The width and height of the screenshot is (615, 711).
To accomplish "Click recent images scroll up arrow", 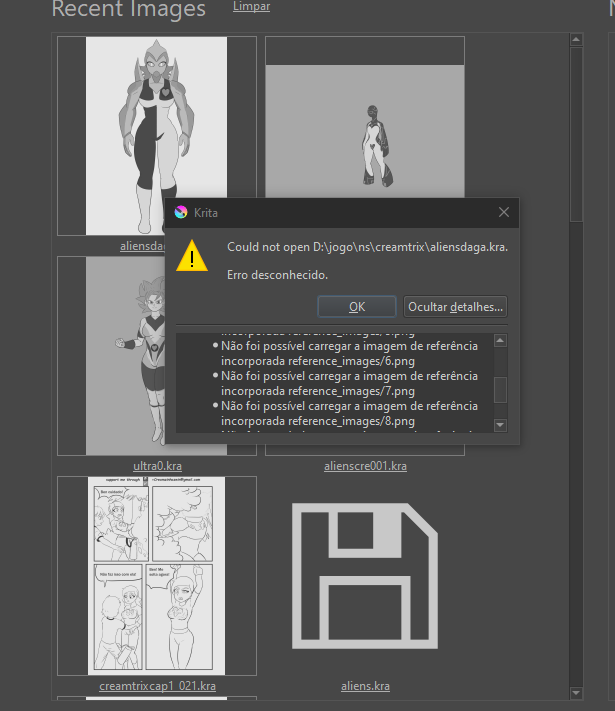I will pos(576,39).
